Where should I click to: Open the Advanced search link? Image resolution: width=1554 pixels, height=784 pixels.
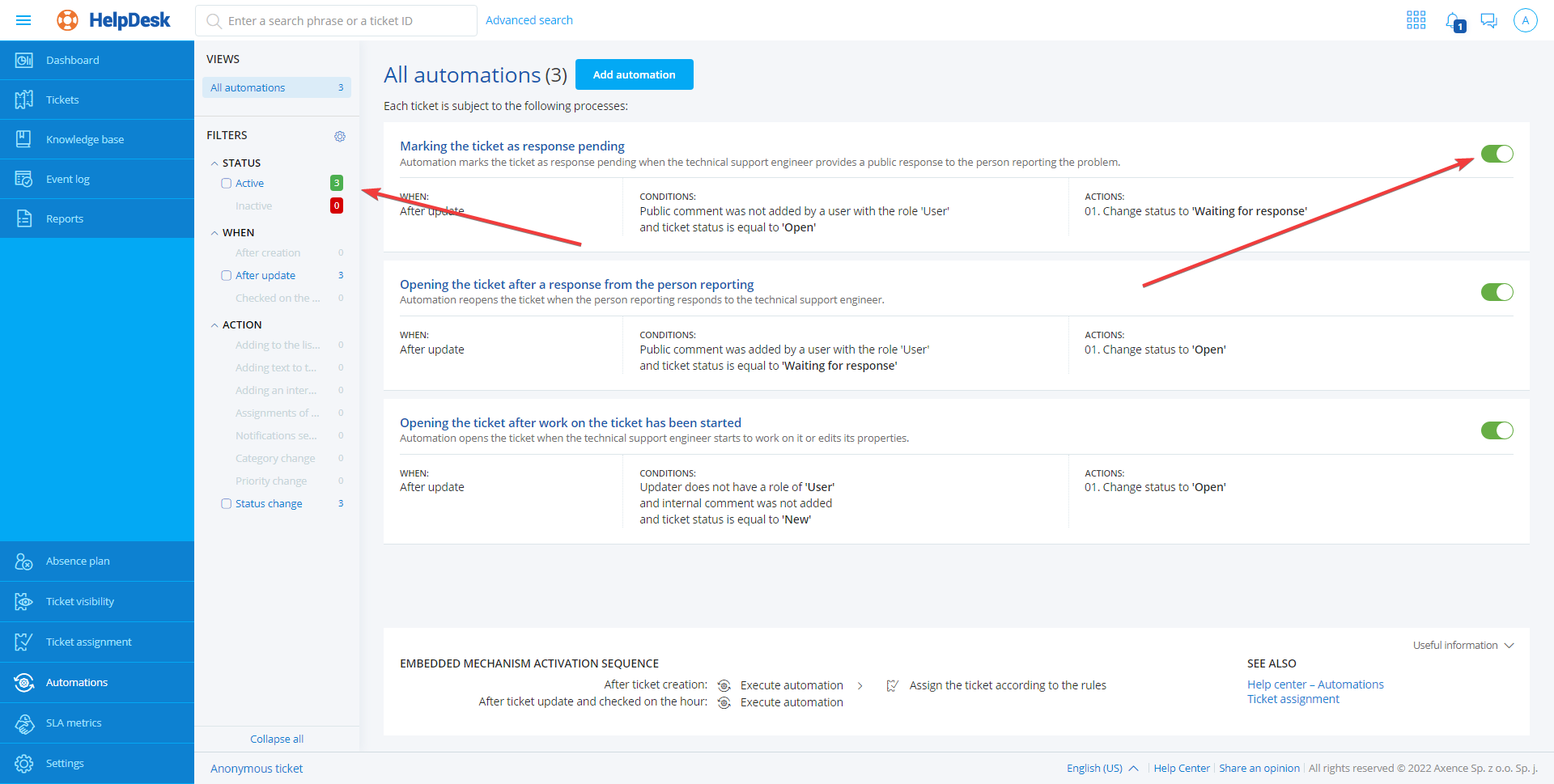pyautogui.click(x=529, y=20)
